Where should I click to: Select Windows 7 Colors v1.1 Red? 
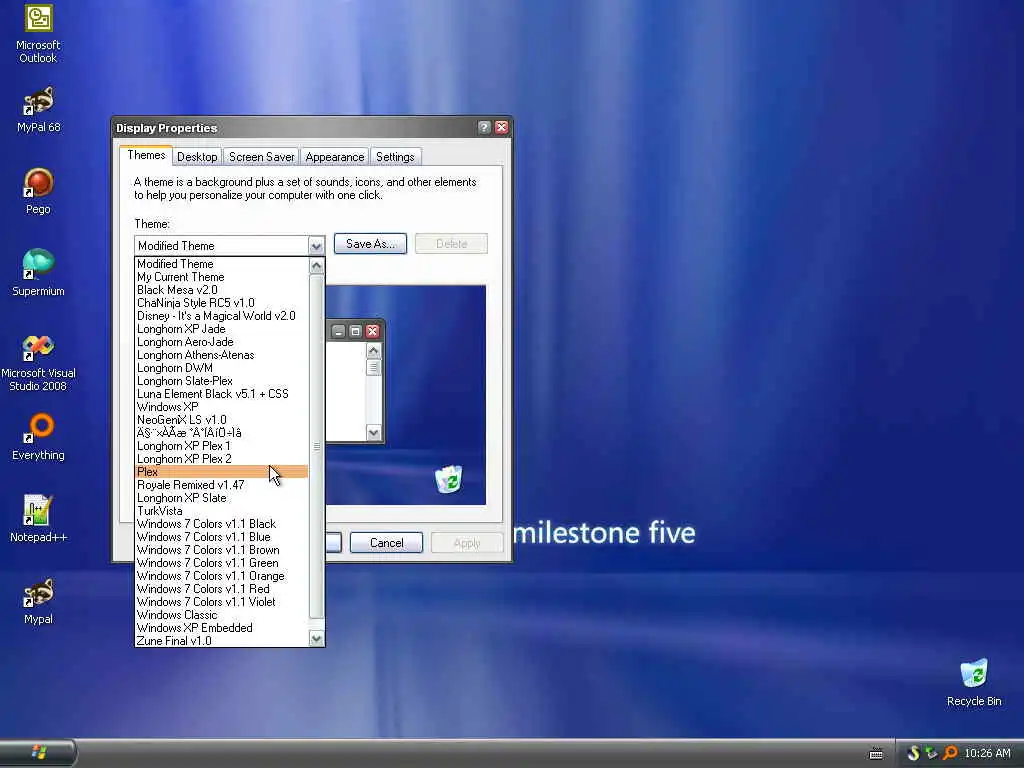click(221, 589)
